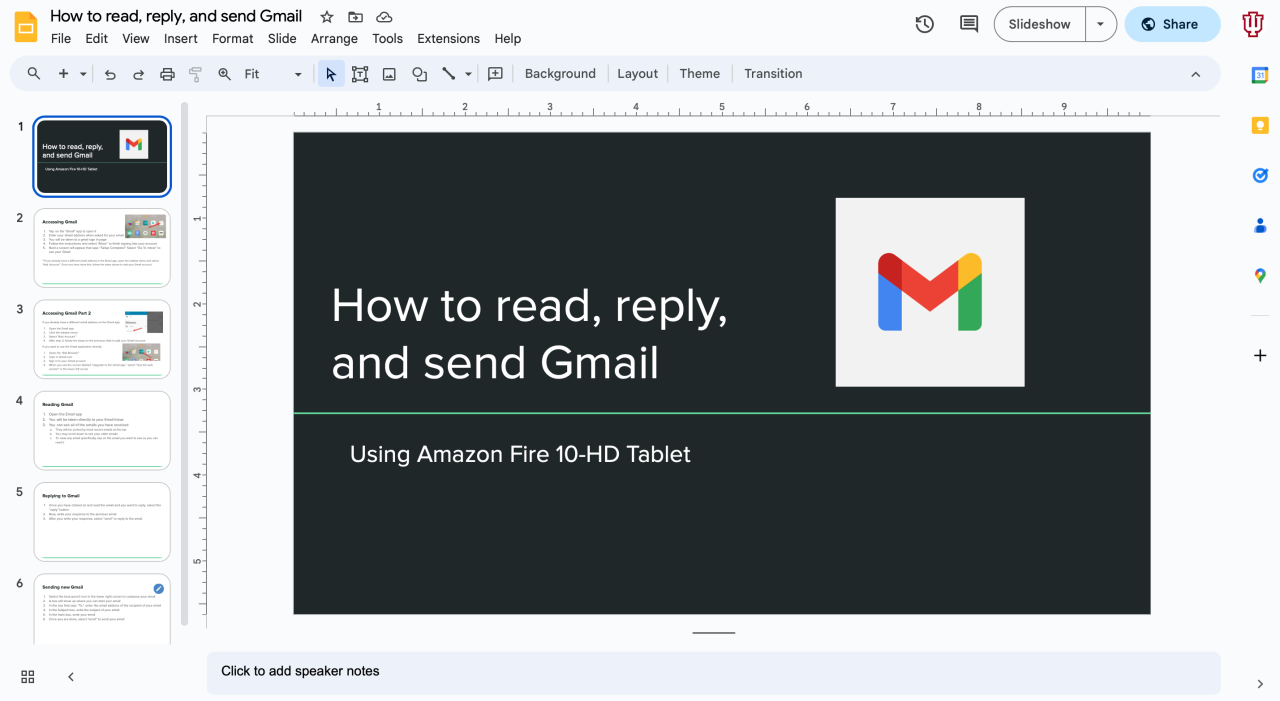Open the View menu
This screenshot has width=1280, height=701.
[x=136, y=38]
